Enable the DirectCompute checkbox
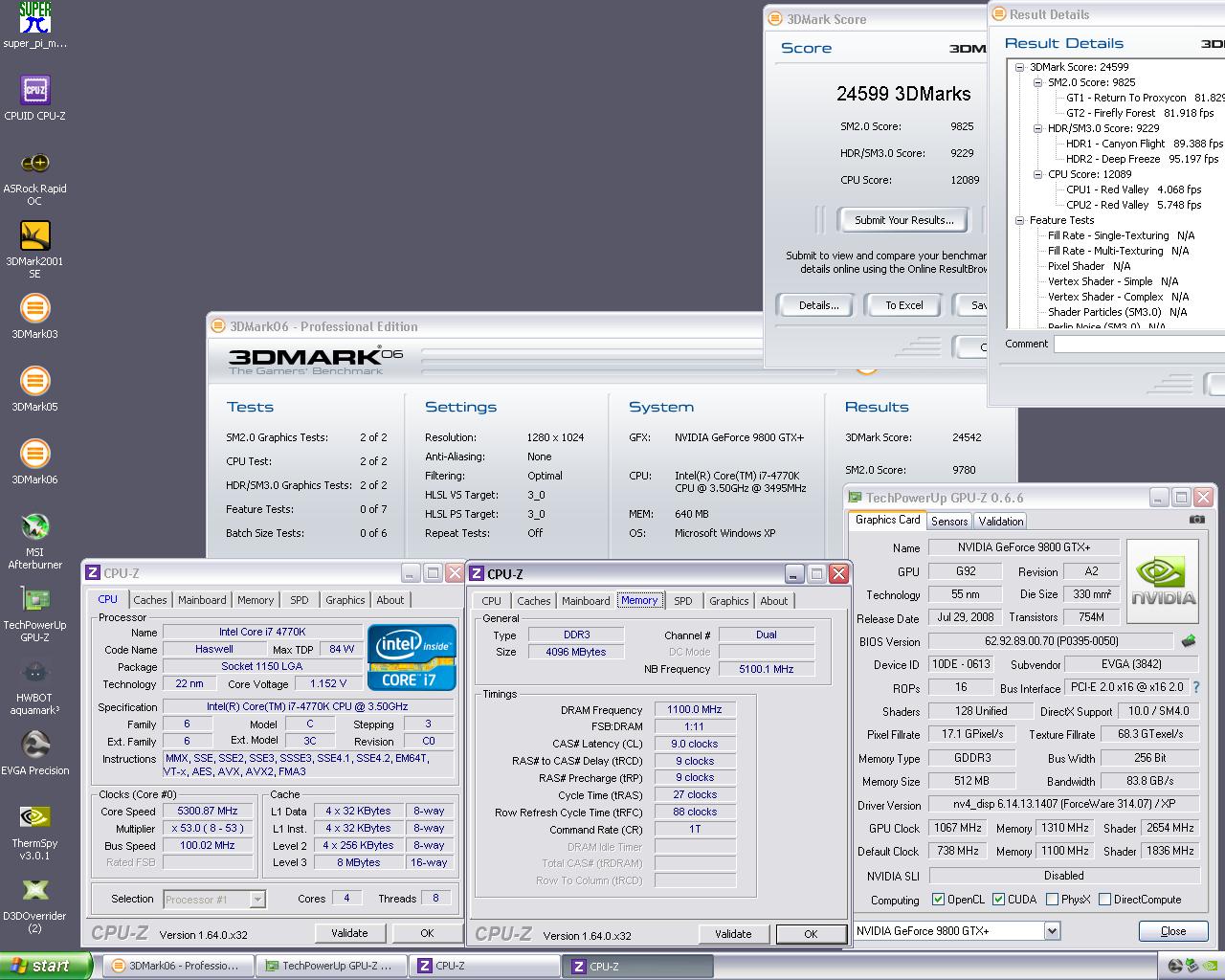 pos(1104,900)
